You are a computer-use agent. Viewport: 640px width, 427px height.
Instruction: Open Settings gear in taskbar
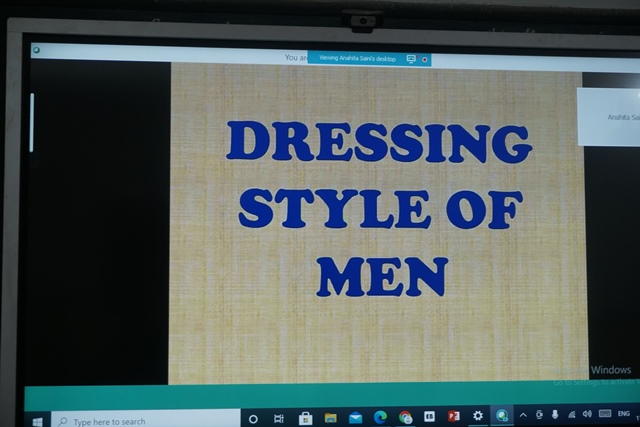click(x=478, y=416)
